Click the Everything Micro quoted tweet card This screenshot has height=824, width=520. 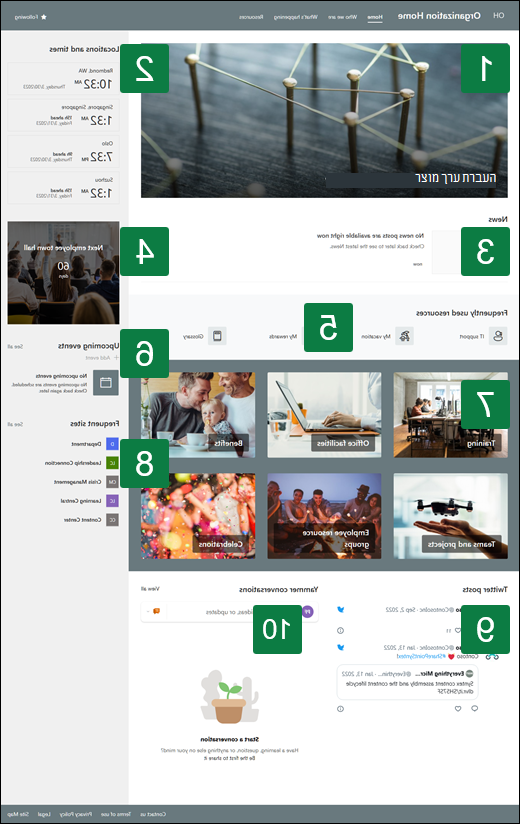point(408,683)
